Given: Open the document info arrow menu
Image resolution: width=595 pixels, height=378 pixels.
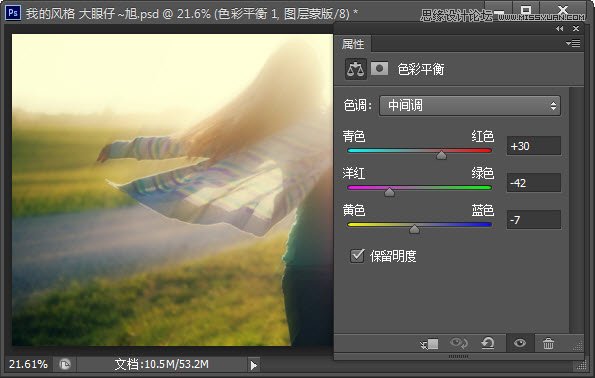Looking at the screenshot, I should 253,365.
